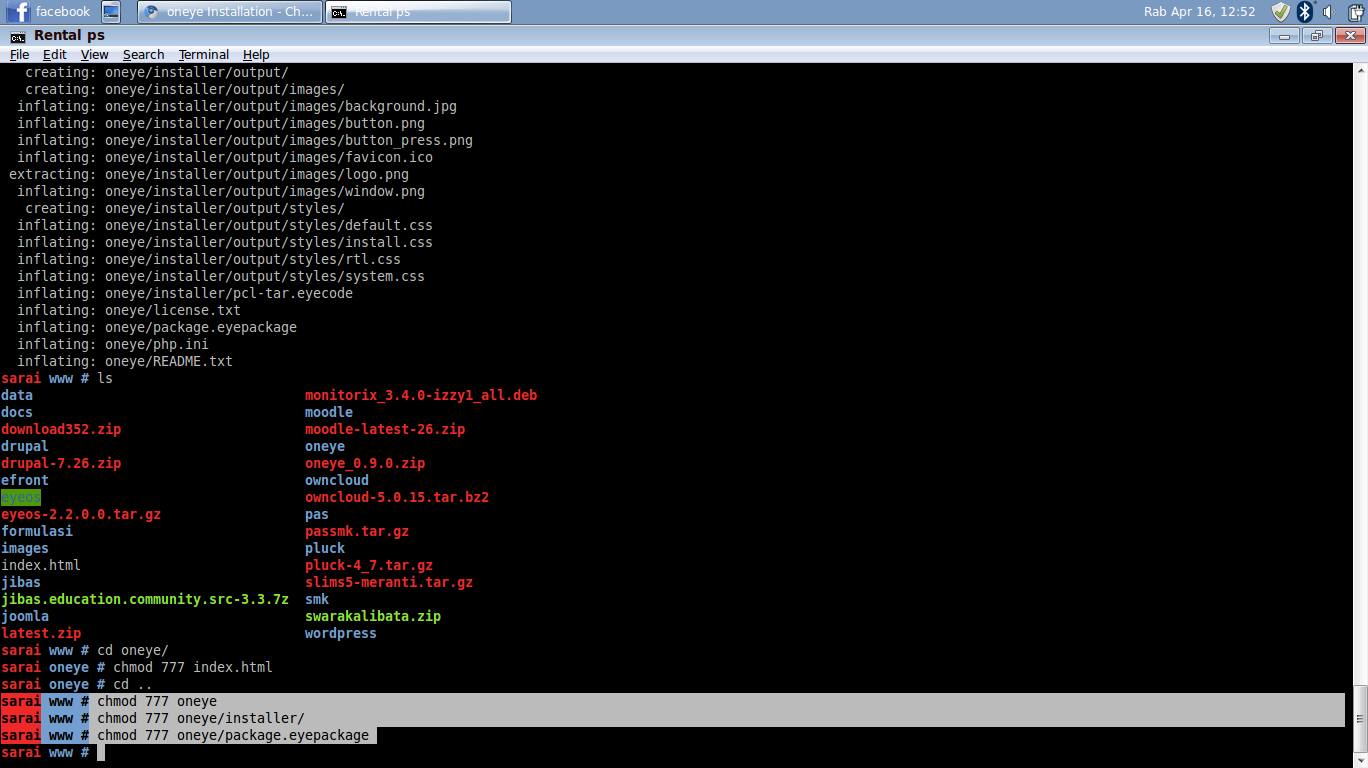Click the pluck-4_7.tar.gz entry

pyautogui.click(x=369, y=565)
